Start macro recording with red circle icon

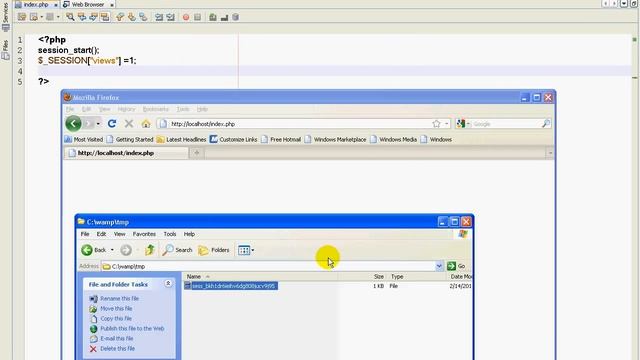pyautogui.click(x=186, y=17)
